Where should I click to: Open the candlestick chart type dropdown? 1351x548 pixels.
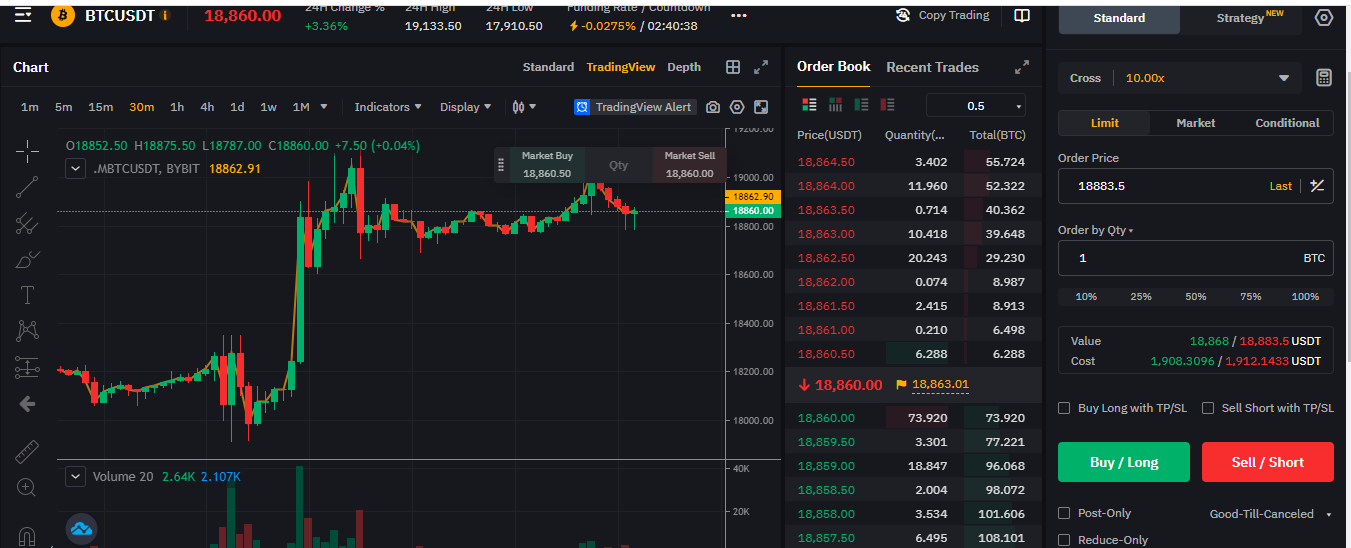point(524,107)
